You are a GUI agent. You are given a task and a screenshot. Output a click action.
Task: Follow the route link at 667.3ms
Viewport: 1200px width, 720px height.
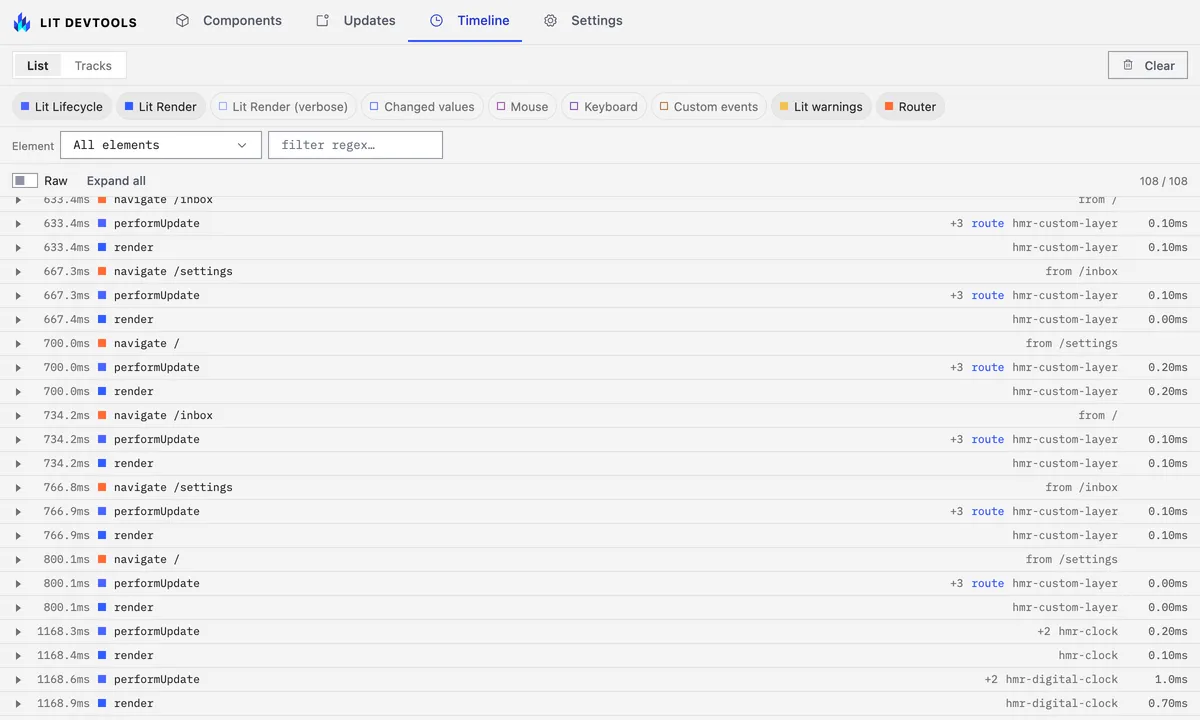pos(988,295)
